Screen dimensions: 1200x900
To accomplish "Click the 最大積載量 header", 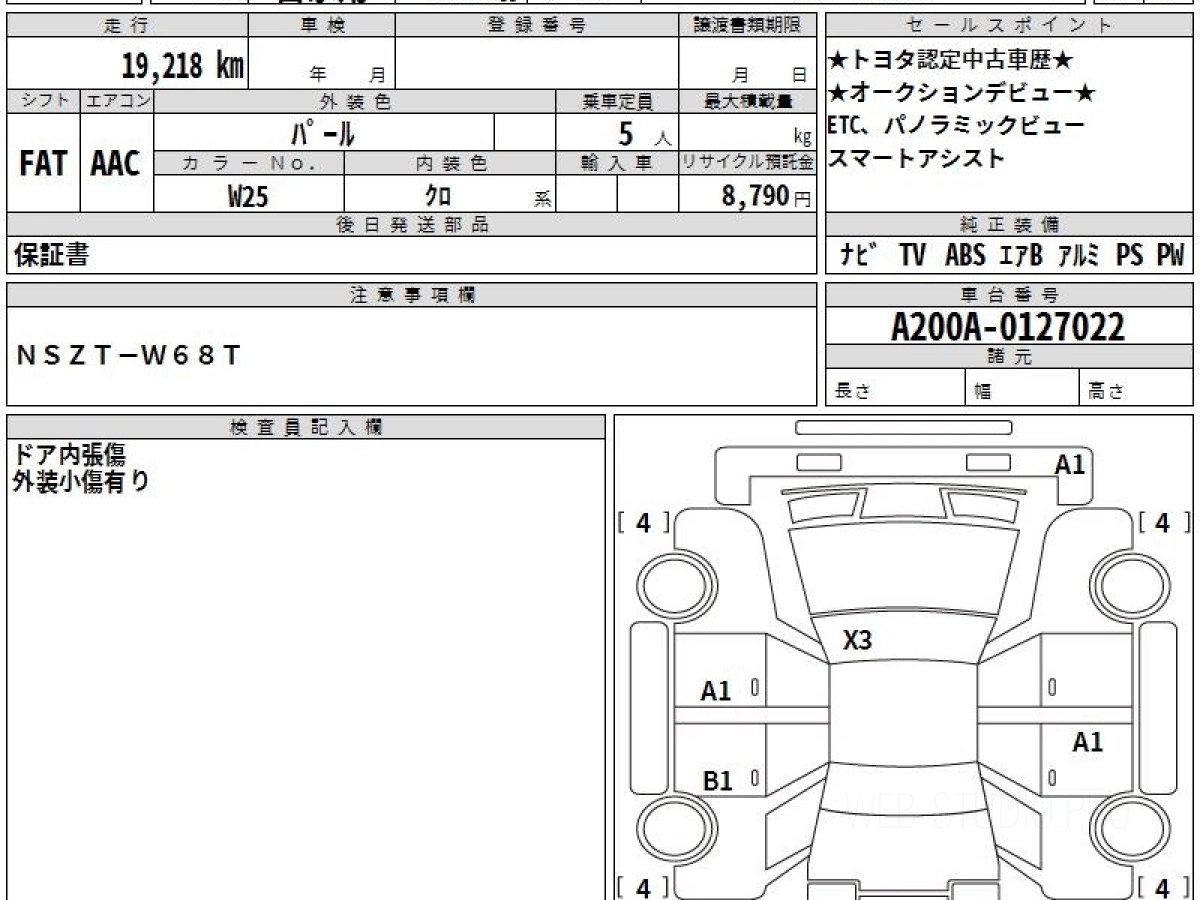I will (x=747, y=101).
